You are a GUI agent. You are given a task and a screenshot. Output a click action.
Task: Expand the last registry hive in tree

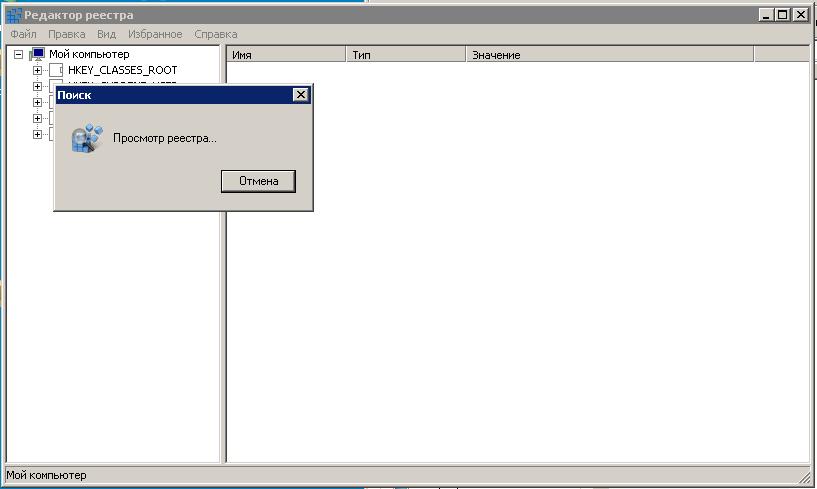[x=37, y=134]
